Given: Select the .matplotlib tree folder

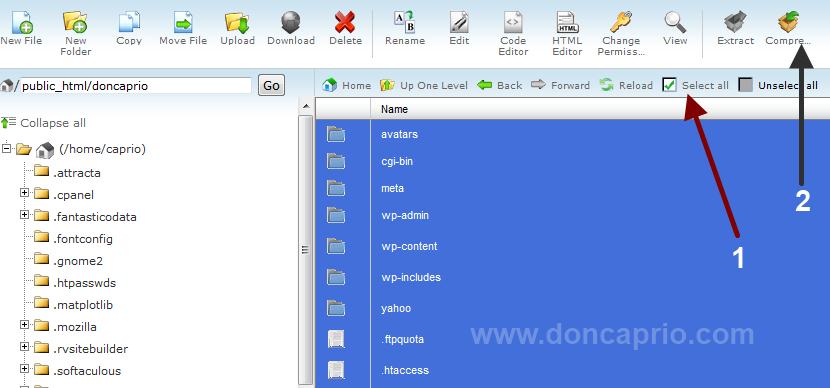Looking at the screenshot, I should click(73, 305).
